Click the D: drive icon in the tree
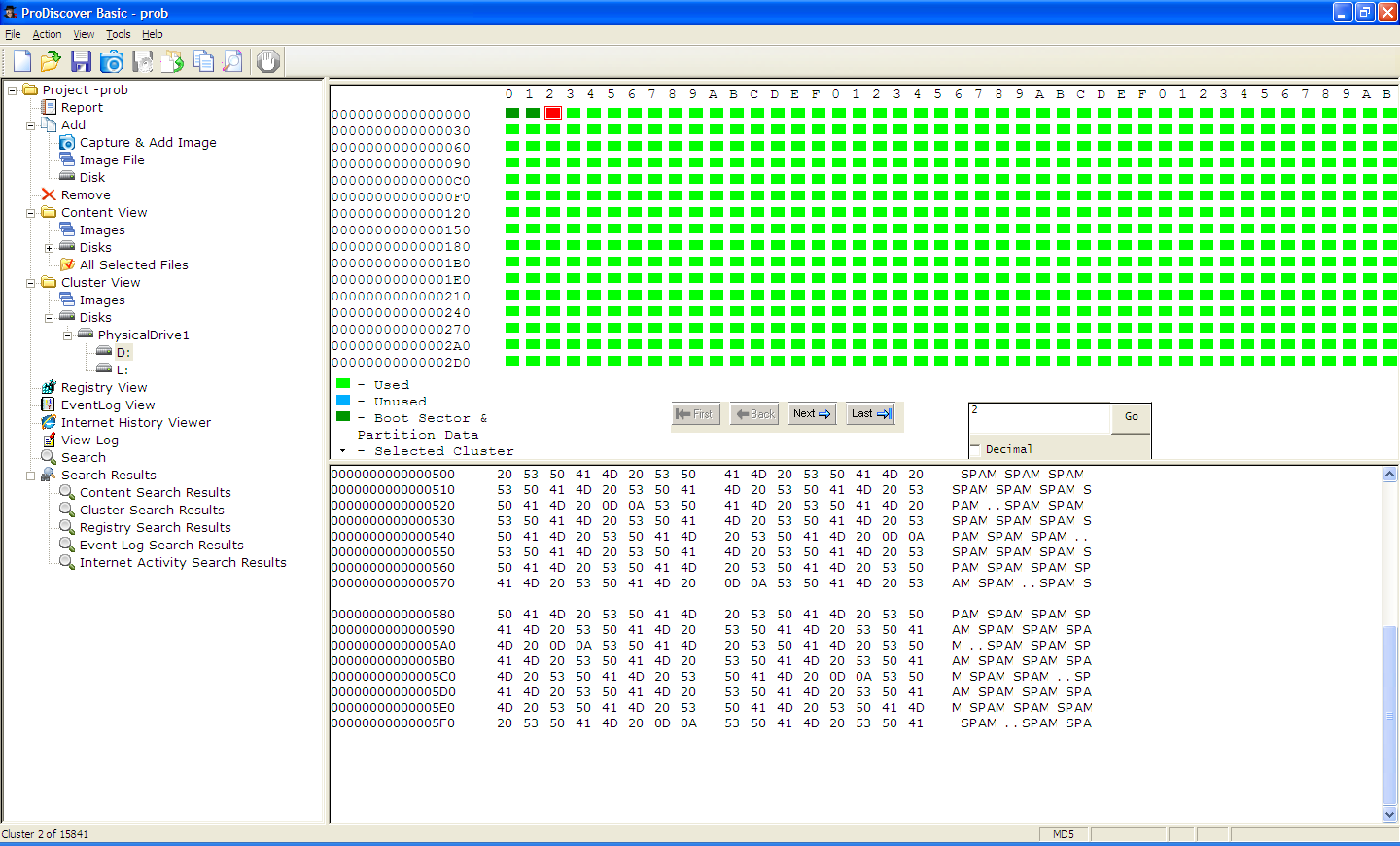 [x=104, y=352]
